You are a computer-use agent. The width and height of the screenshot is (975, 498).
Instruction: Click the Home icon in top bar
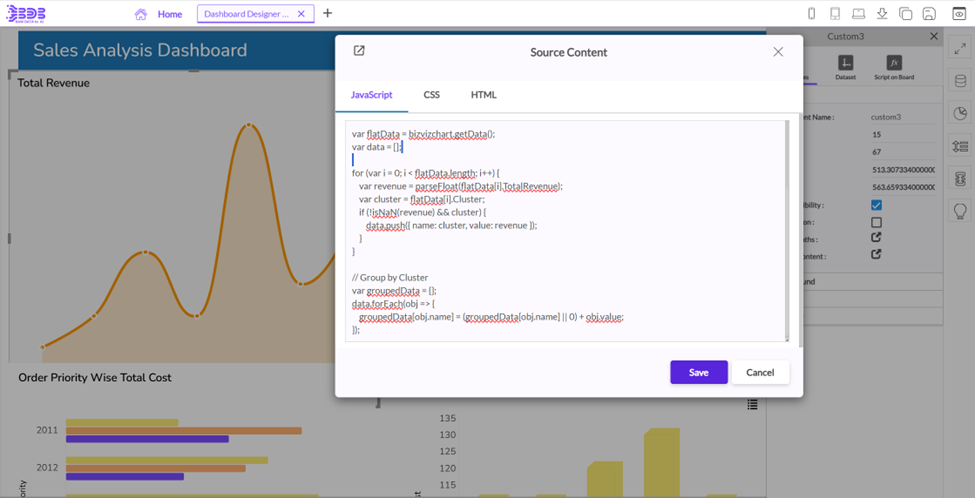coord(141,14)
